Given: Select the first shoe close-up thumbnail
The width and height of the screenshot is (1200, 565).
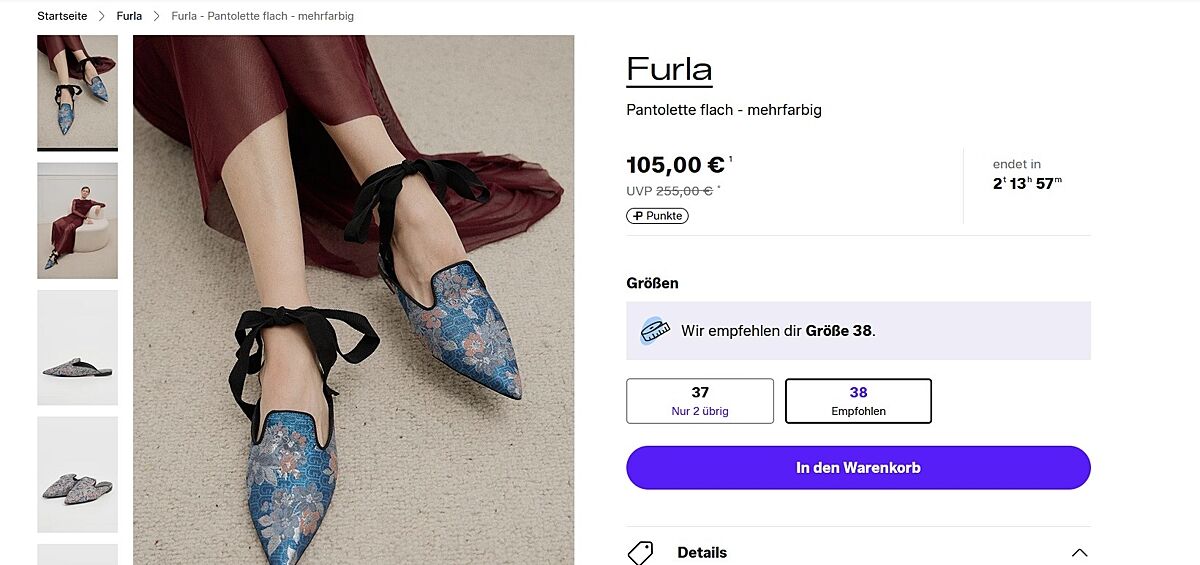Looking at the screenshot, I should tap(78, 92).
